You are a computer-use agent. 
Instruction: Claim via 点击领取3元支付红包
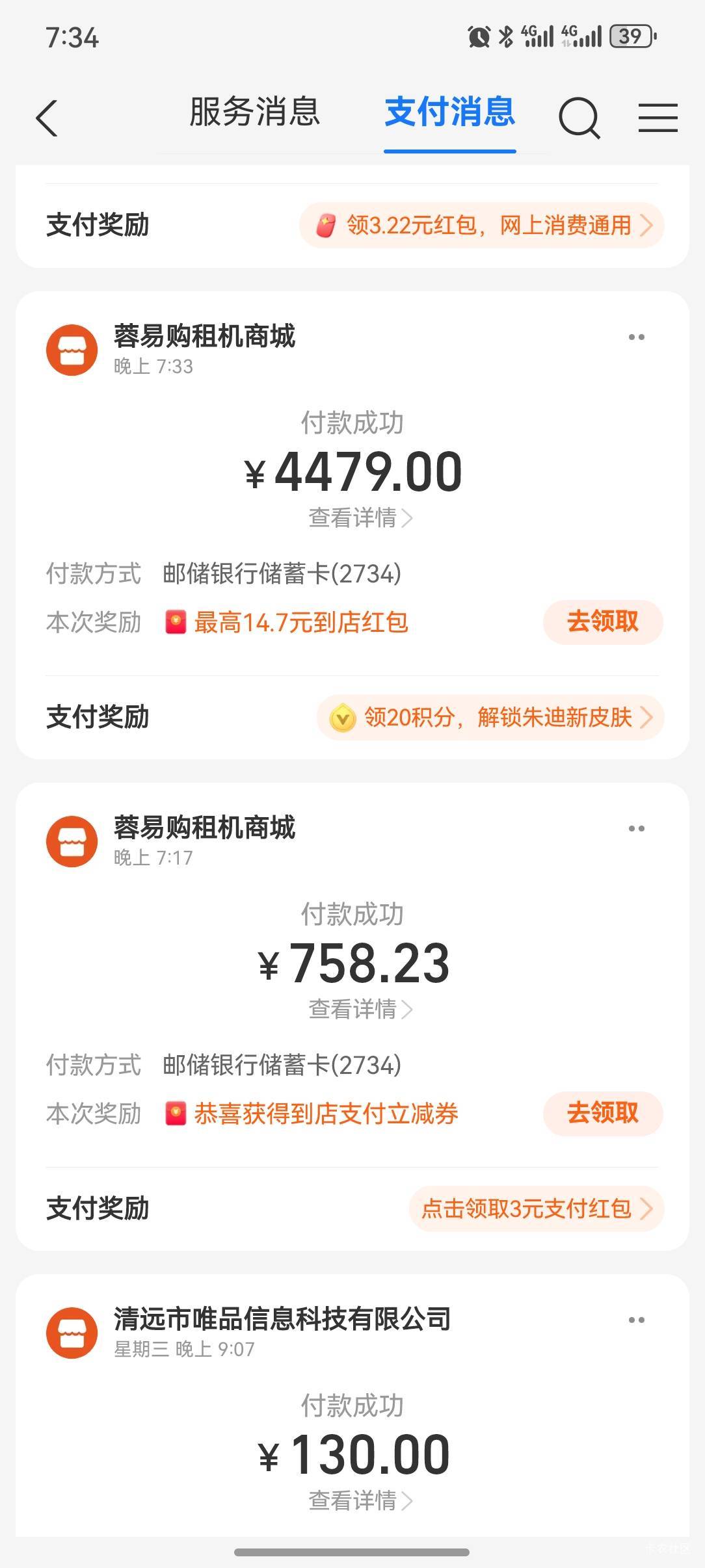[536, 1209]
